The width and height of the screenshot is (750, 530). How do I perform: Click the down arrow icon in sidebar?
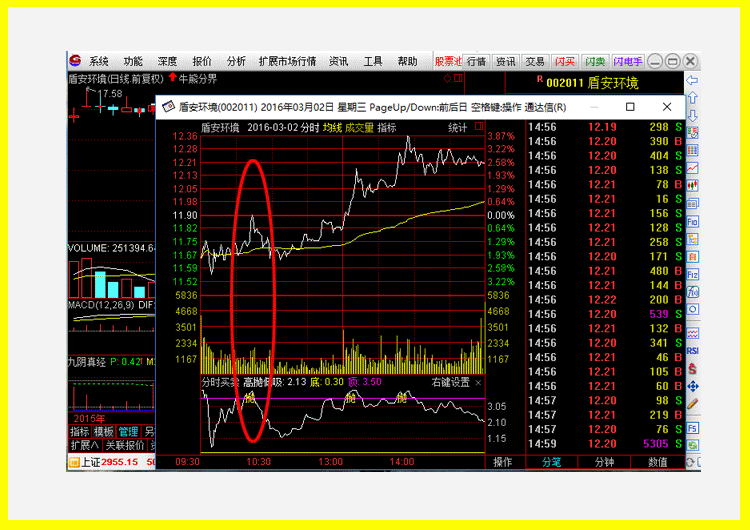[692, 115]
